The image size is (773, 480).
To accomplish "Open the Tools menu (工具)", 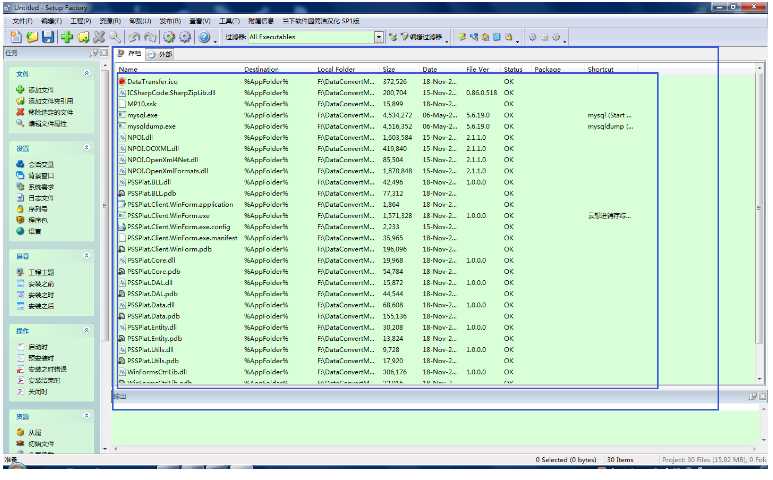I will [229, 21].
